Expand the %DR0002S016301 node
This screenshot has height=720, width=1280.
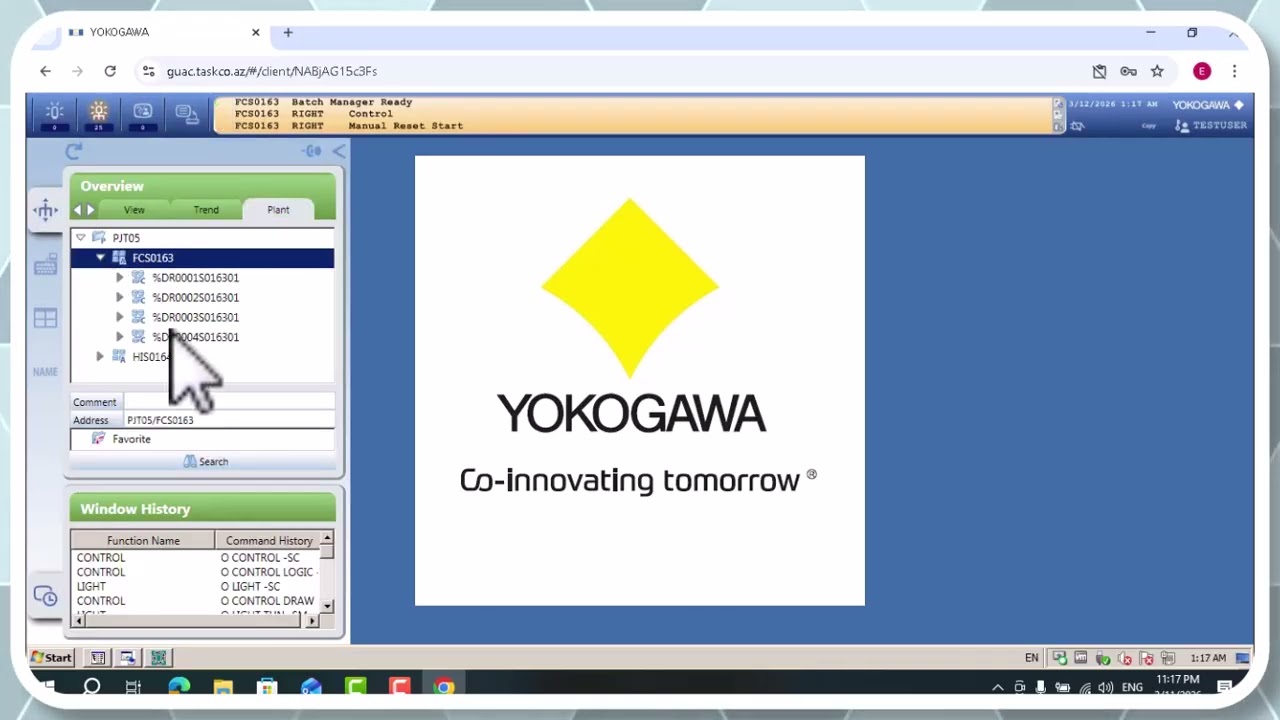click(x=120, y=297)
